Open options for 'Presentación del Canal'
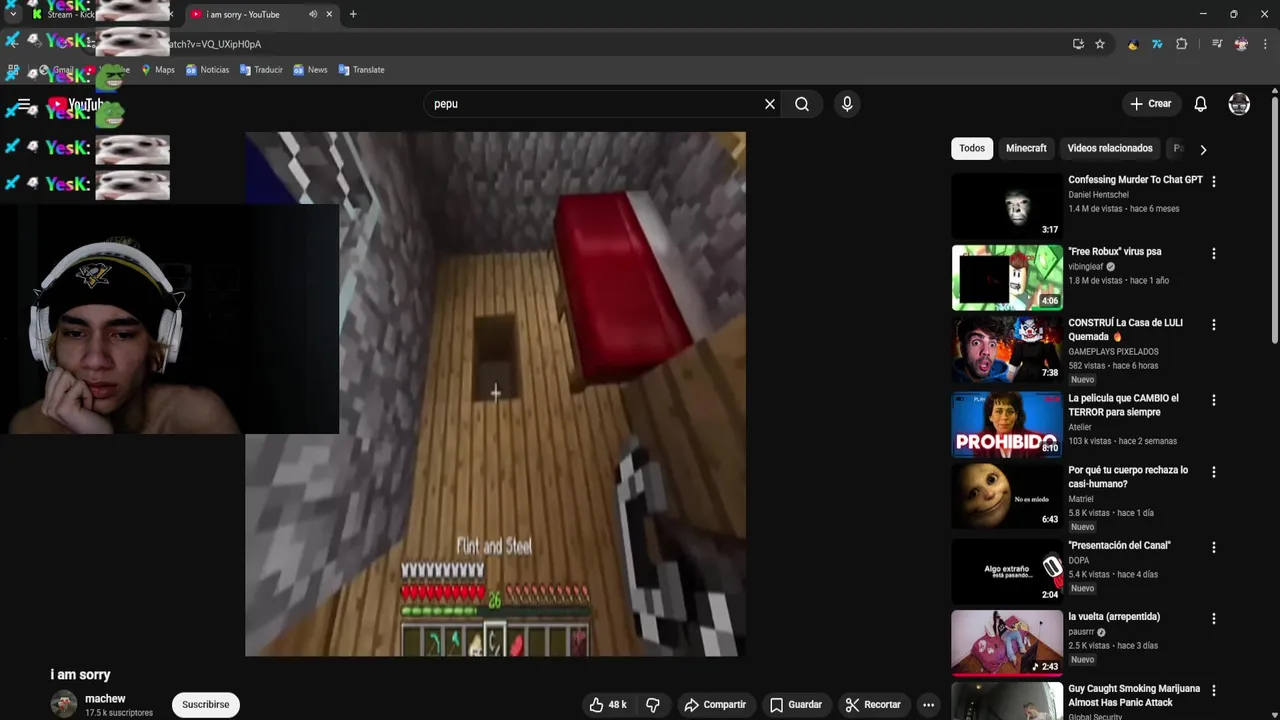Viewport: 1280px width, 720px height. [x=1214, y=548]
